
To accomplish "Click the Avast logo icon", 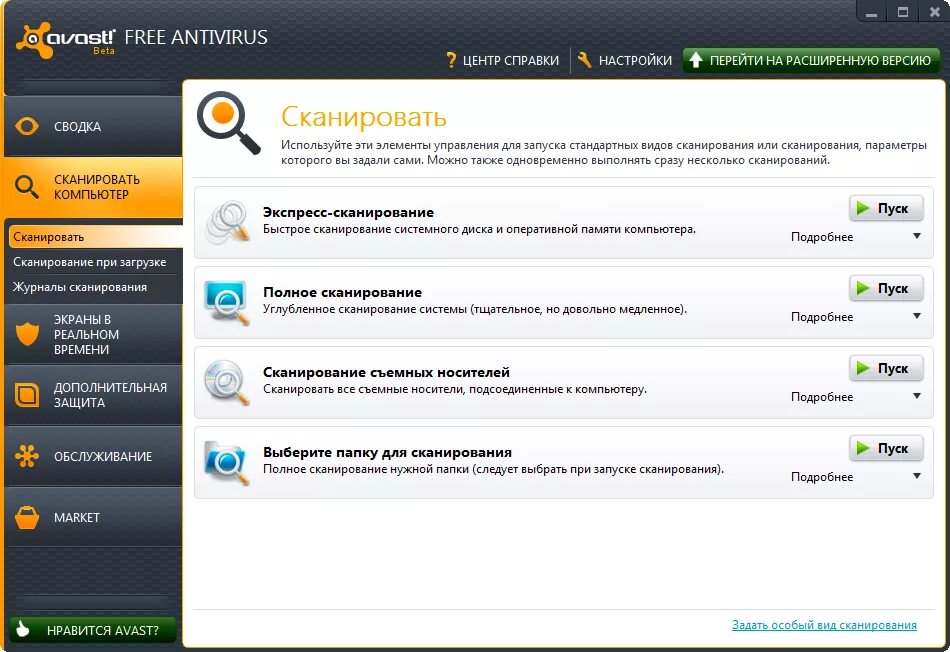I will [x=35, y=41].
